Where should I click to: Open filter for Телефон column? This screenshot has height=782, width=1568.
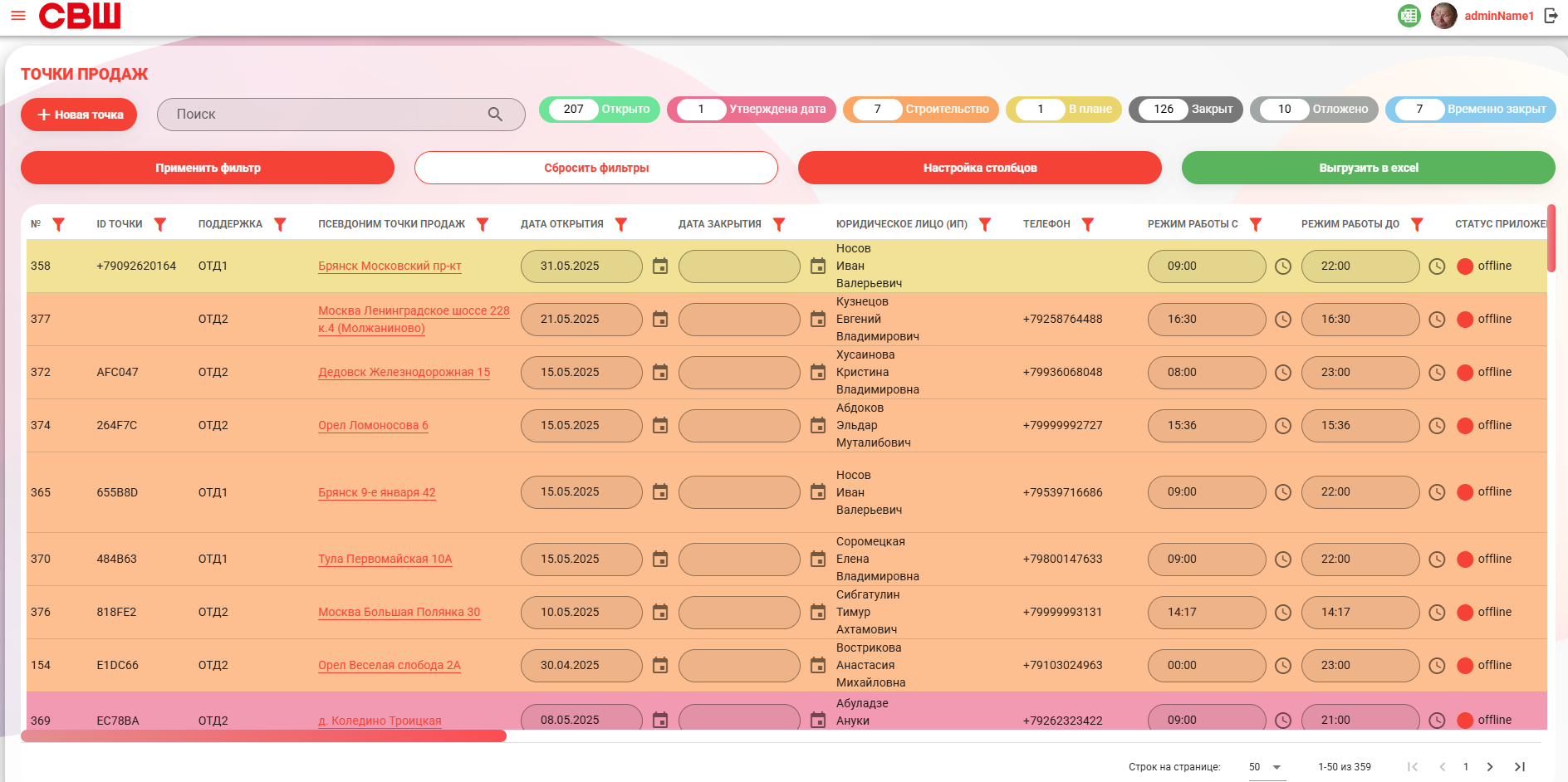pyautogui.click(x=1088, y=224)
